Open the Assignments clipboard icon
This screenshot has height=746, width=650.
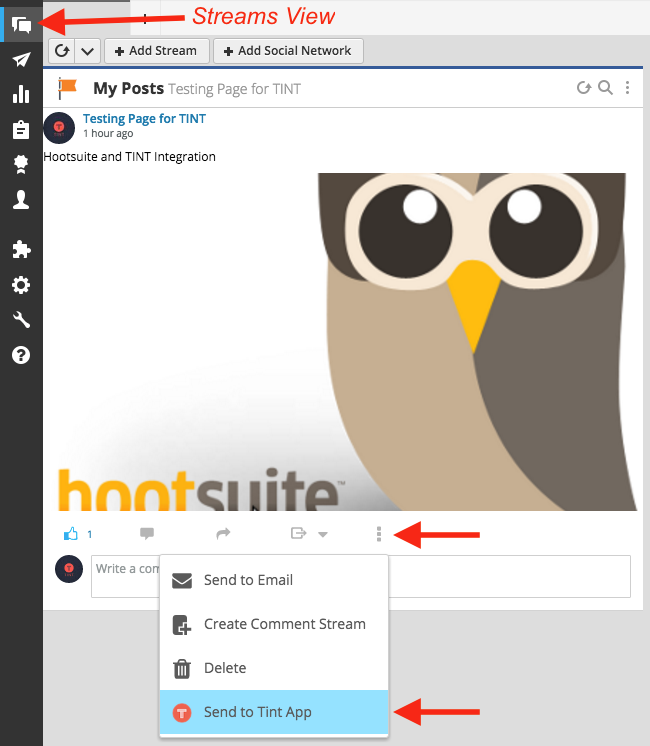click(21, 129)
